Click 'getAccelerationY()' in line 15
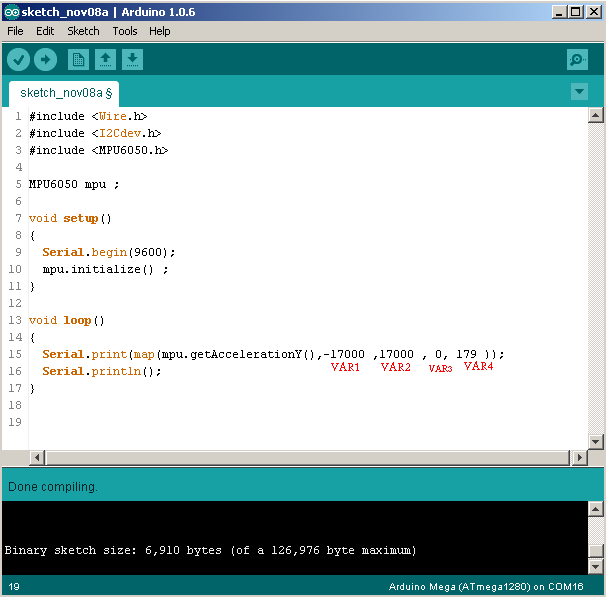 pyautogui.click(x=252, y=354)
